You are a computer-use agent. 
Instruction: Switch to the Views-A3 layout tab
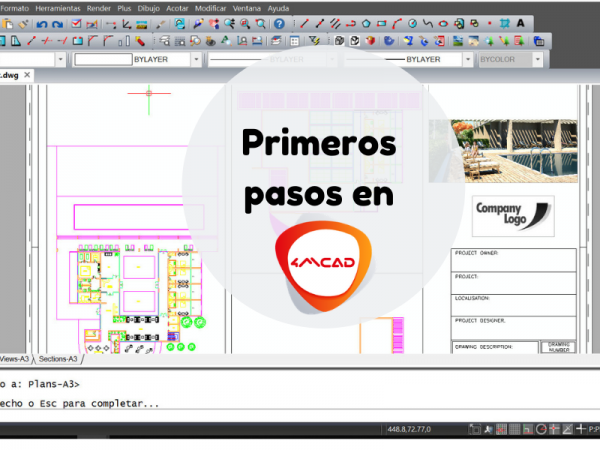point(14,359)
